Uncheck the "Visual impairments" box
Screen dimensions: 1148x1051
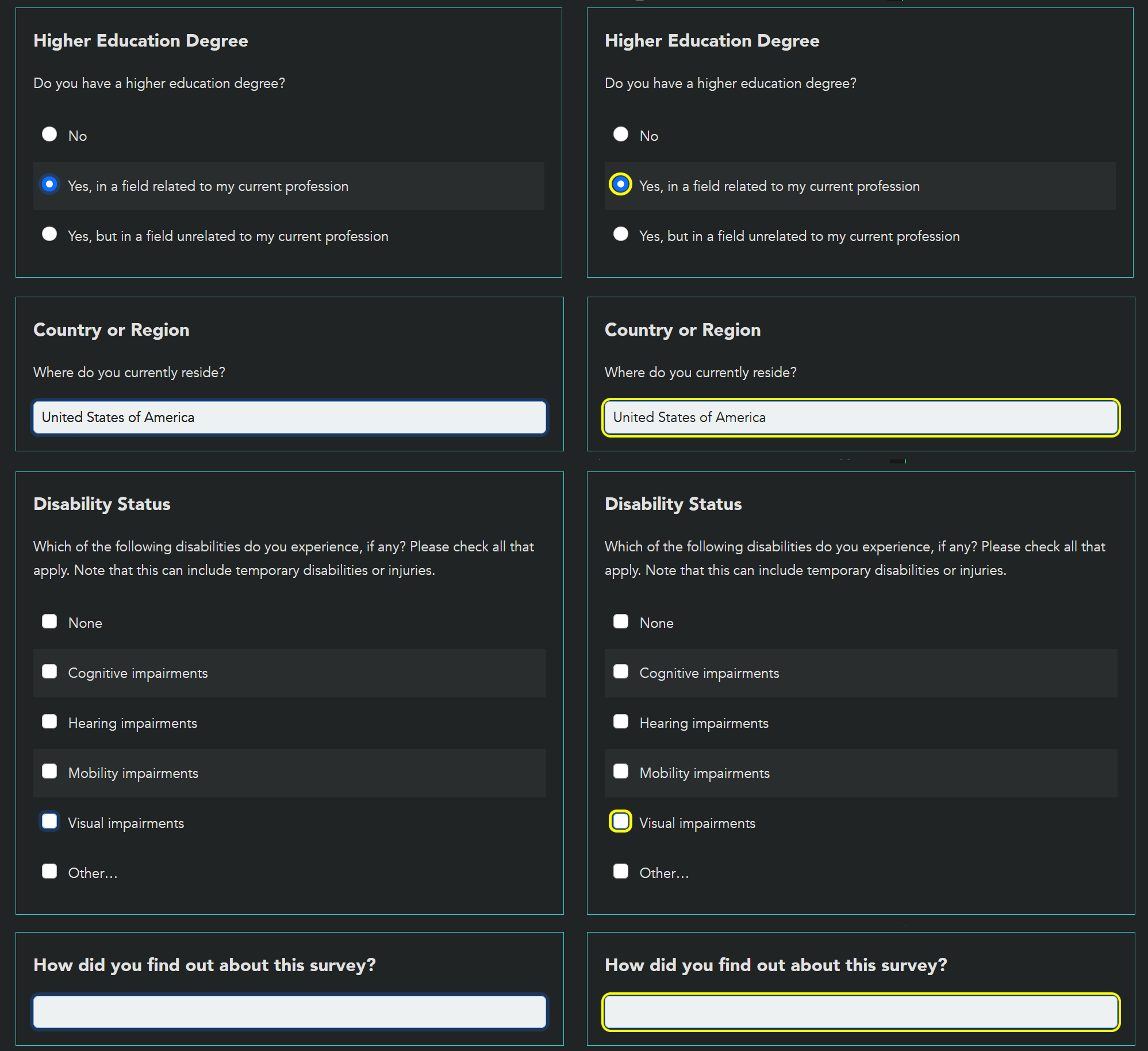[50, 821]
